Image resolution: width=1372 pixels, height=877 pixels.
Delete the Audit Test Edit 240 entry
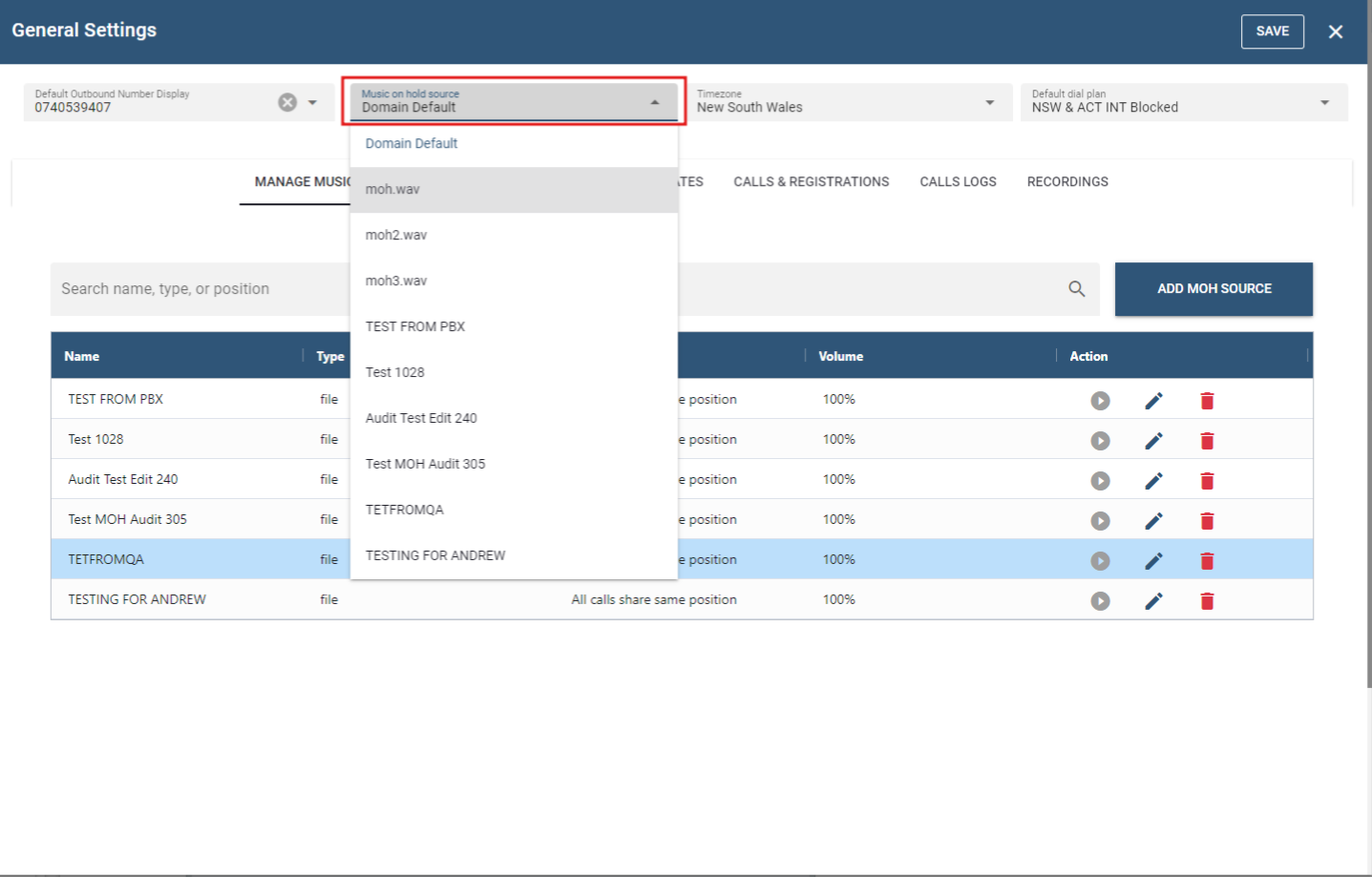[1207, 481]
